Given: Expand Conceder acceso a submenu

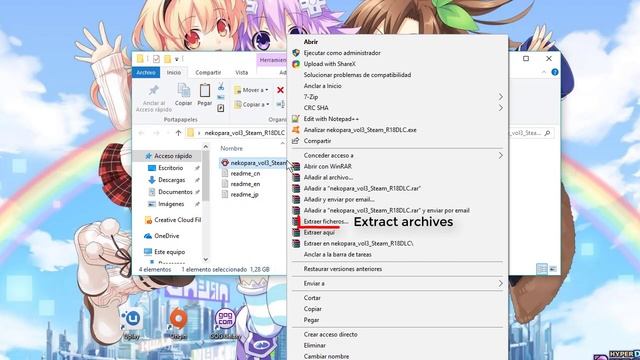Looking at the screenshot, I should coord(500,156).
